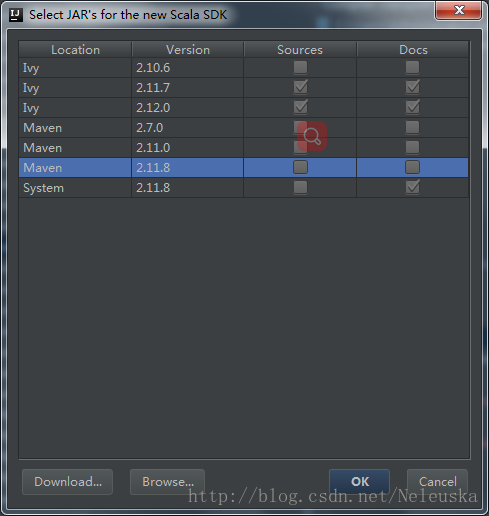Enable Sources for selected Maven 2.11.8
Screen dimensions: 489x516
click(300, 167)
